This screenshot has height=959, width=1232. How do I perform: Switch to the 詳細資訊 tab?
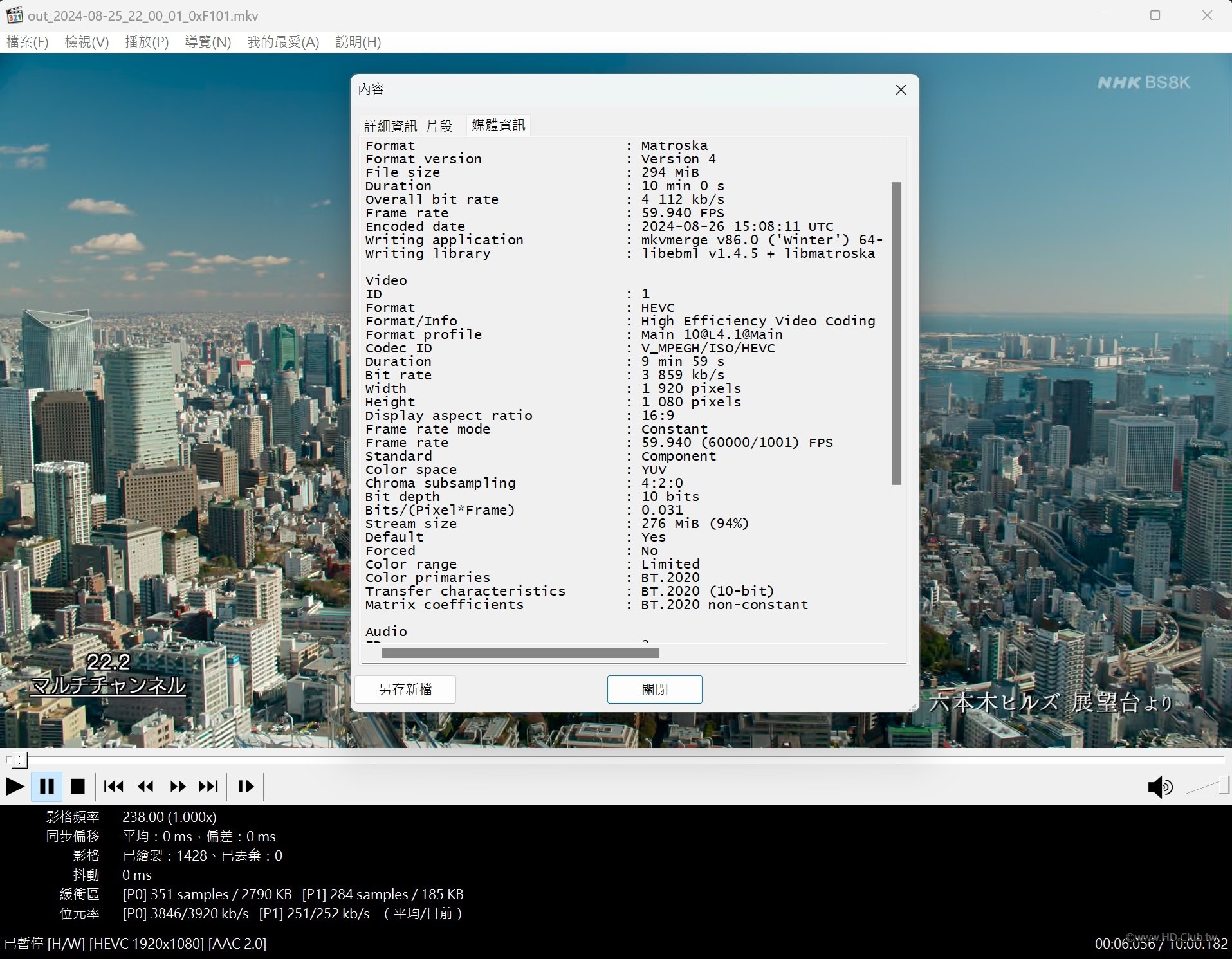(x=391, y=125)
